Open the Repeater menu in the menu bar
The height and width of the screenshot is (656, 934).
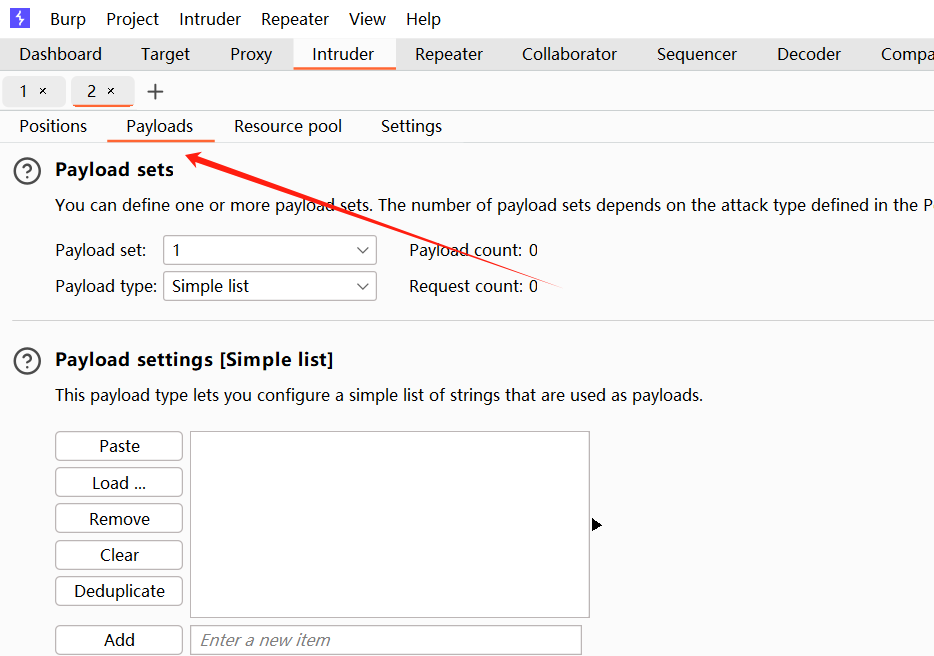pos(295,19)
